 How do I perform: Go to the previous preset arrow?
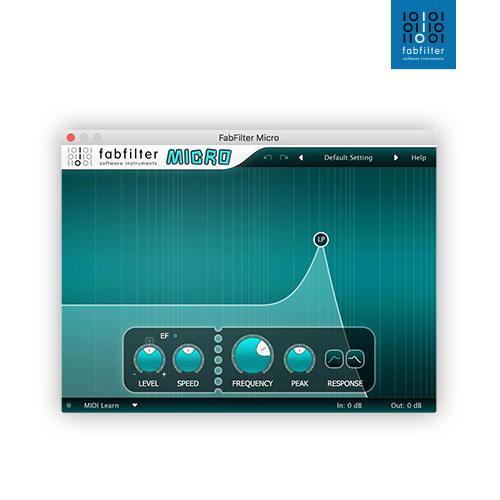pos(301,158)
